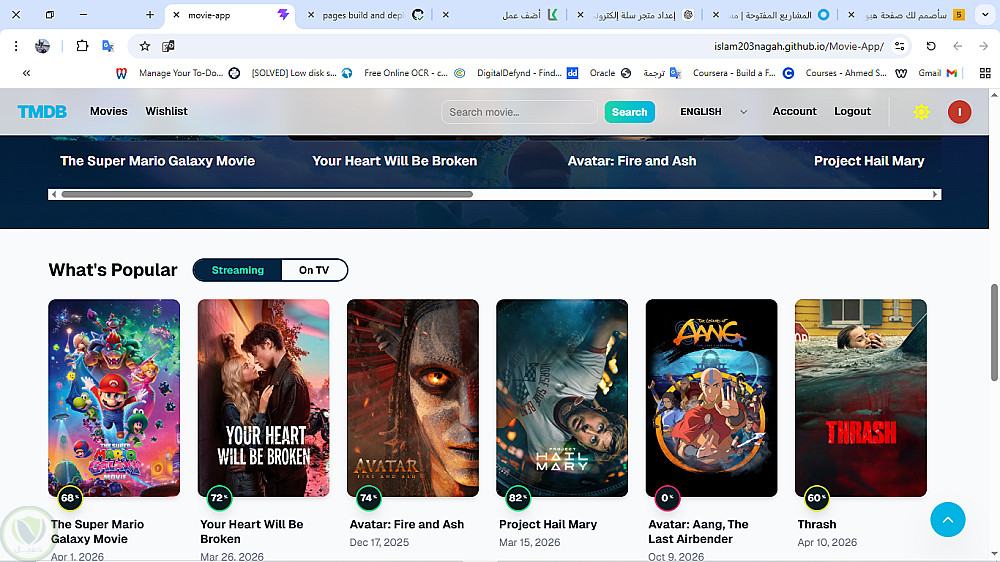
Task: Click the icon beside the bookmark star
Action: pos(168,46)
